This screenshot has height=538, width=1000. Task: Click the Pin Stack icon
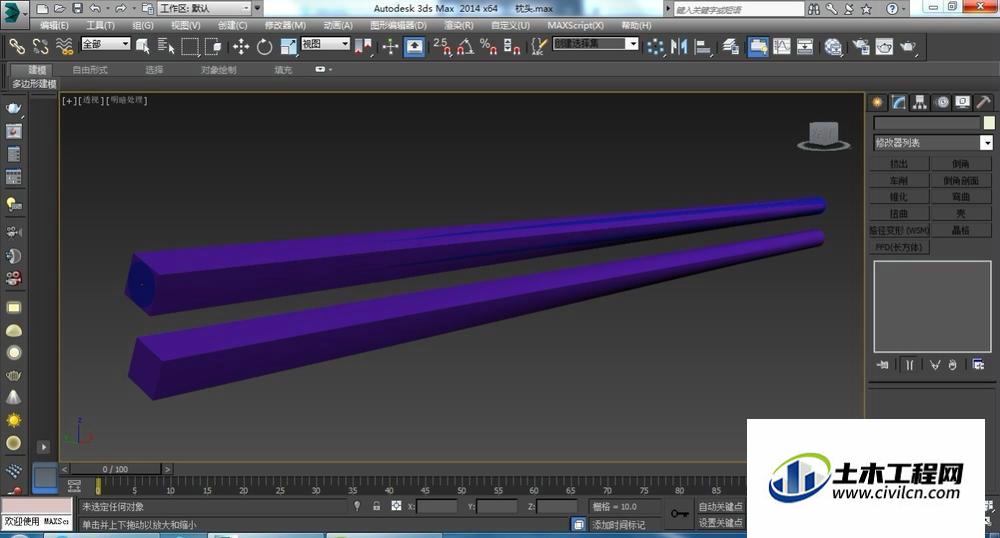(x=883, y=365)
